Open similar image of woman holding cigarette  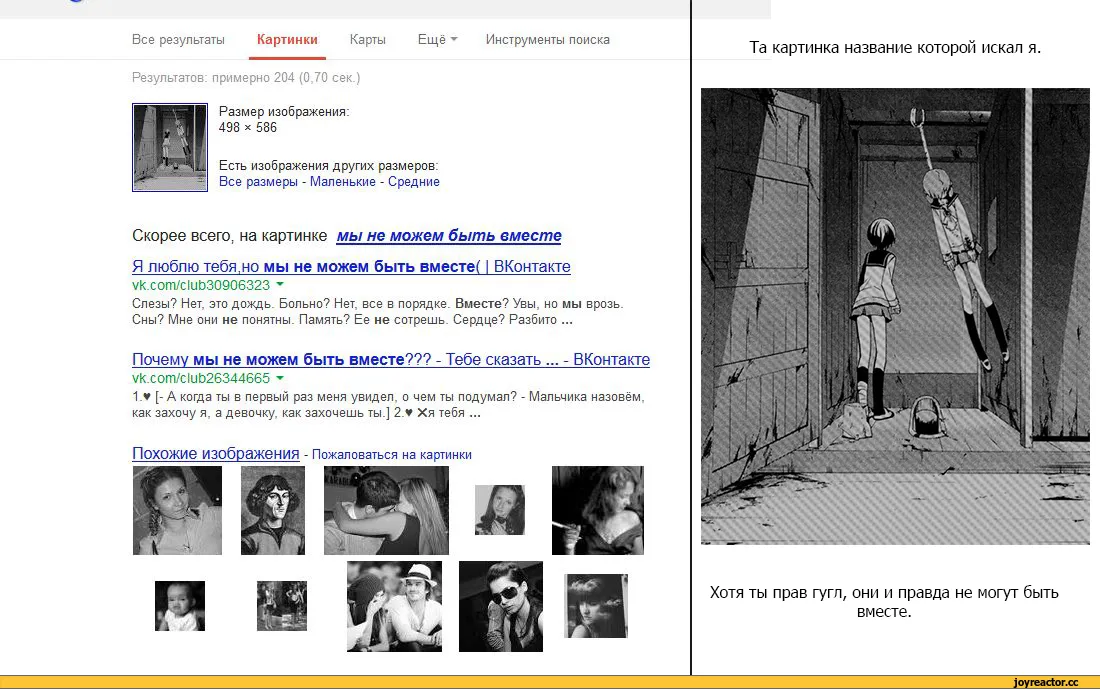pyautogui.click(x=598, y=510)
